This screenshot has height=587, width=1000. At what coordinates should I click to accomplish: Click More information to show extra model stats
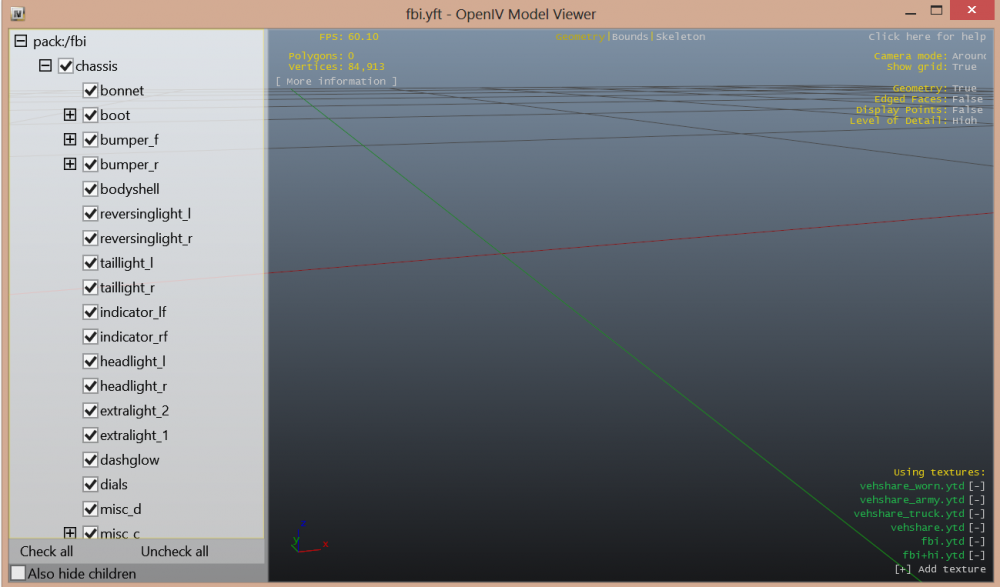click(x=337, y=81)
